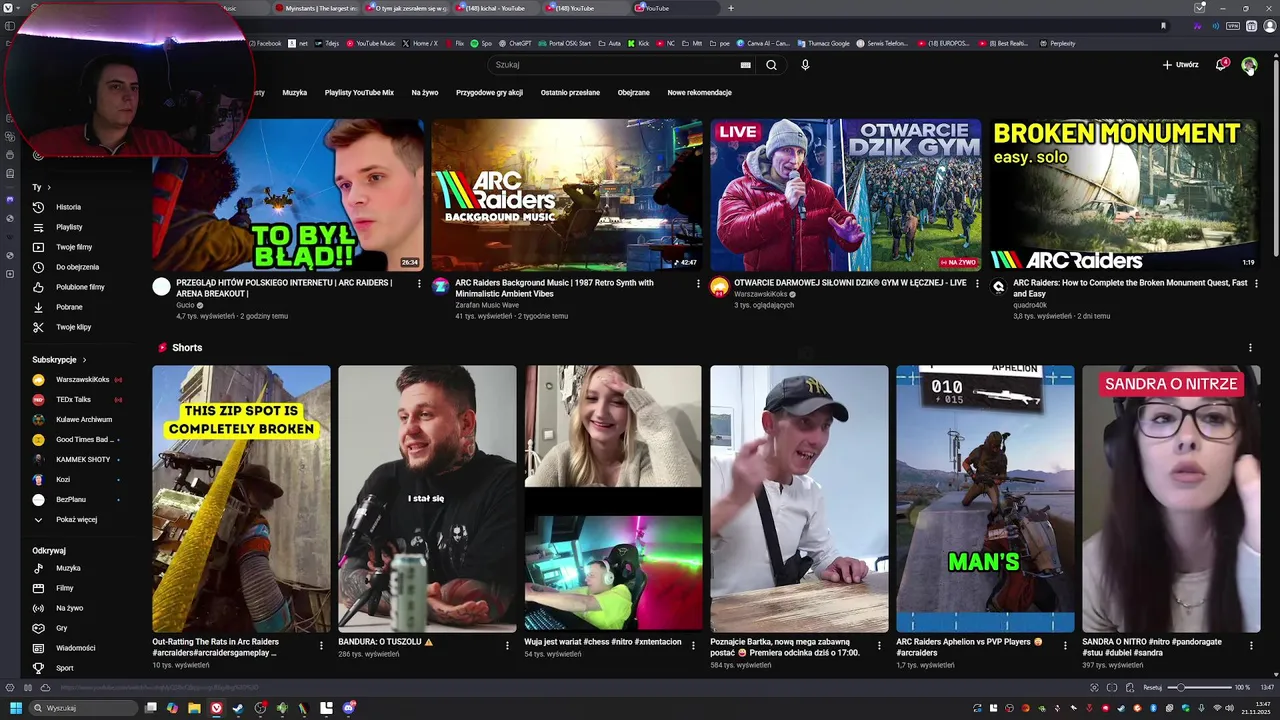Open the Perplexity bookmark

pyautogui.click(x=1058, y=44)
